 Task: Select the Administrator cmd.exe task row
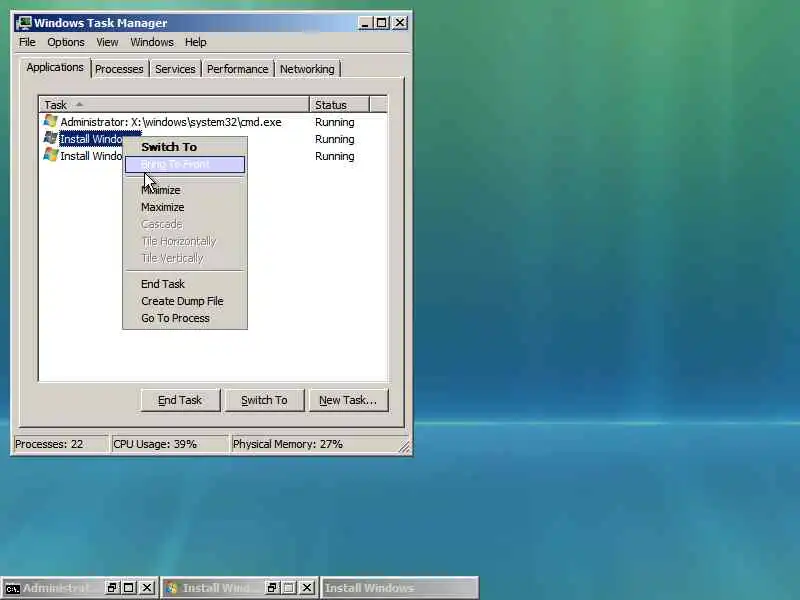point(213,122)
